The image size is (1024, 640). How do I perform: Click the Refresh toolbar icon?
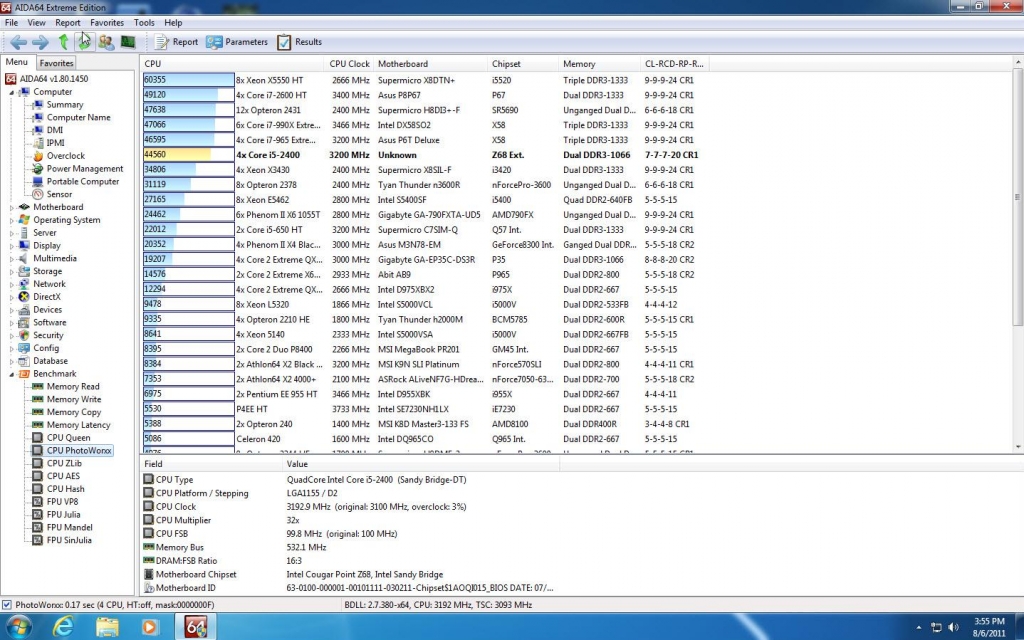84,41
